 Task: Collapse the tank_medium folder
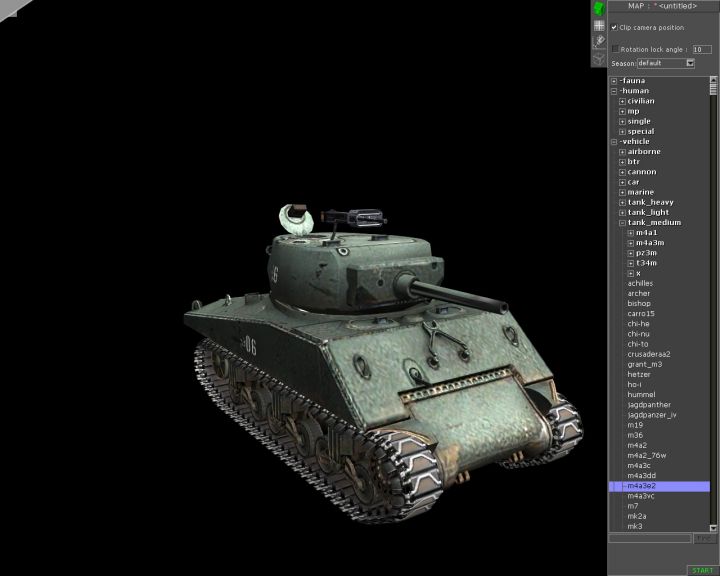click(x=622, y=223)
